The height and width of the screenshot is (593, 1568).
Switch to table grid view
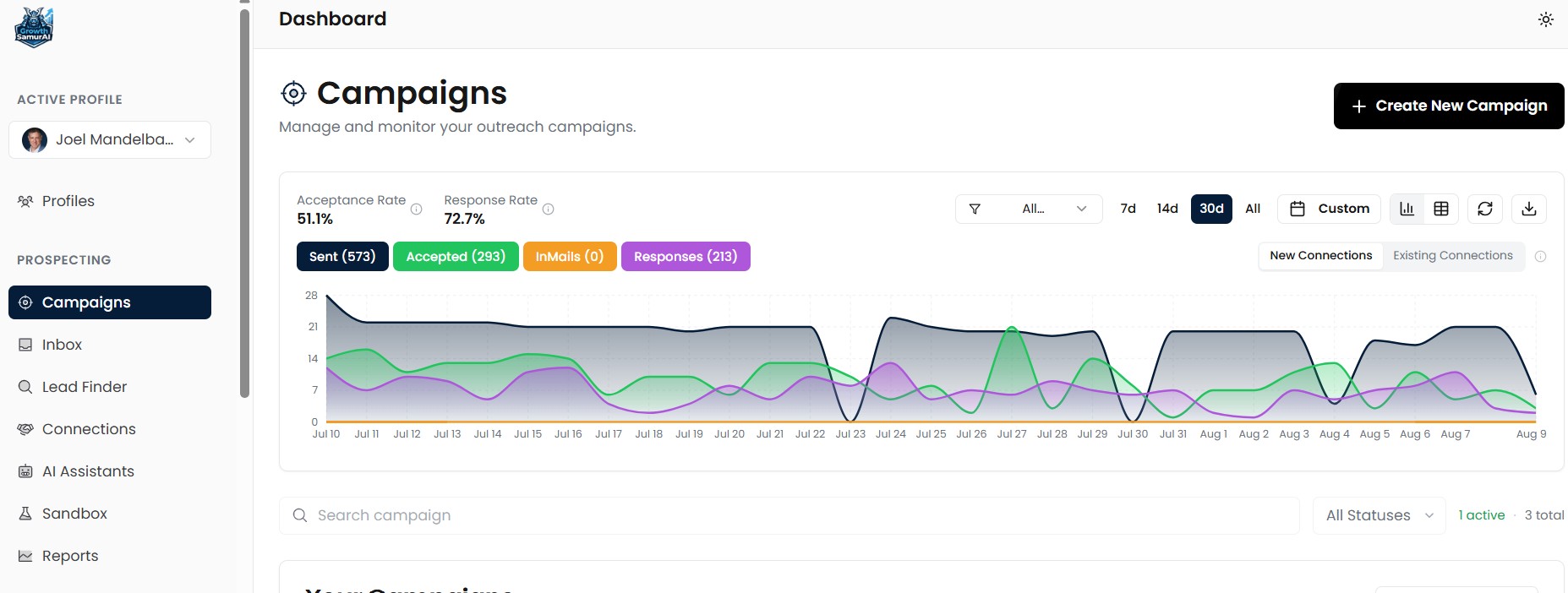click(1442, 209)
